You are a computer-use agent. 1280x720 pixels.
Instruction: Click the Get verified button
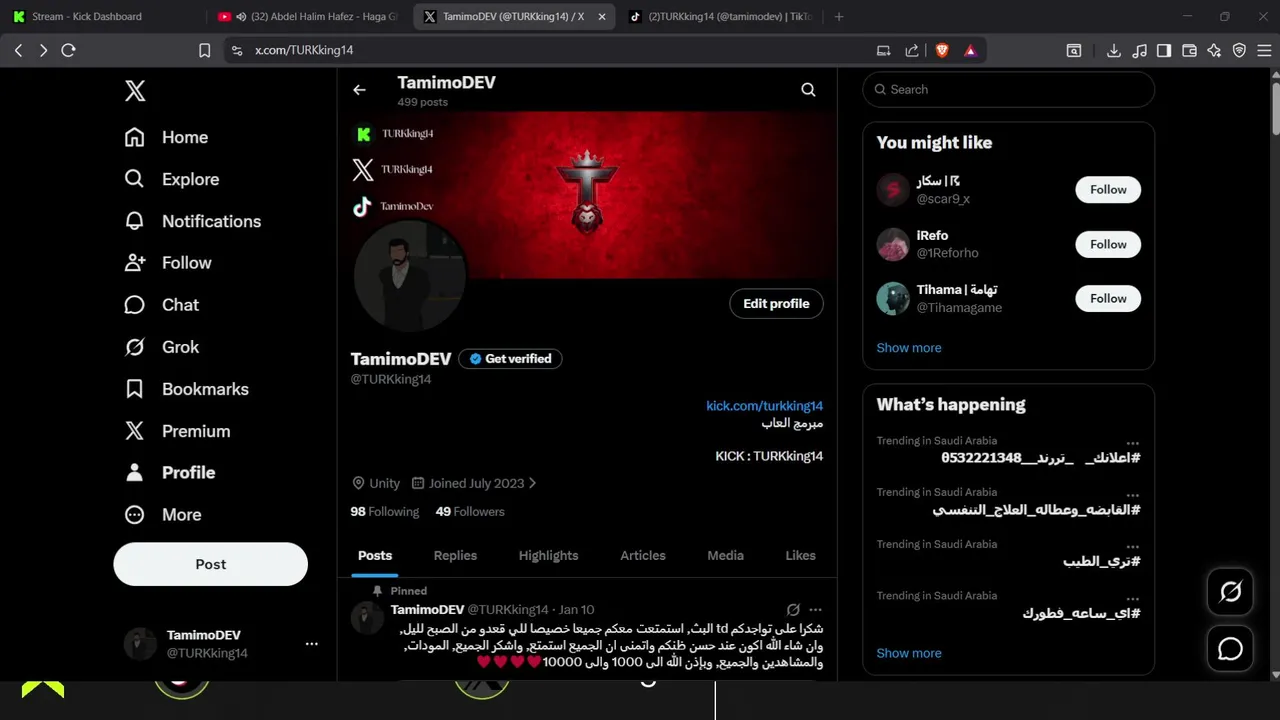[x=511, y=358]
